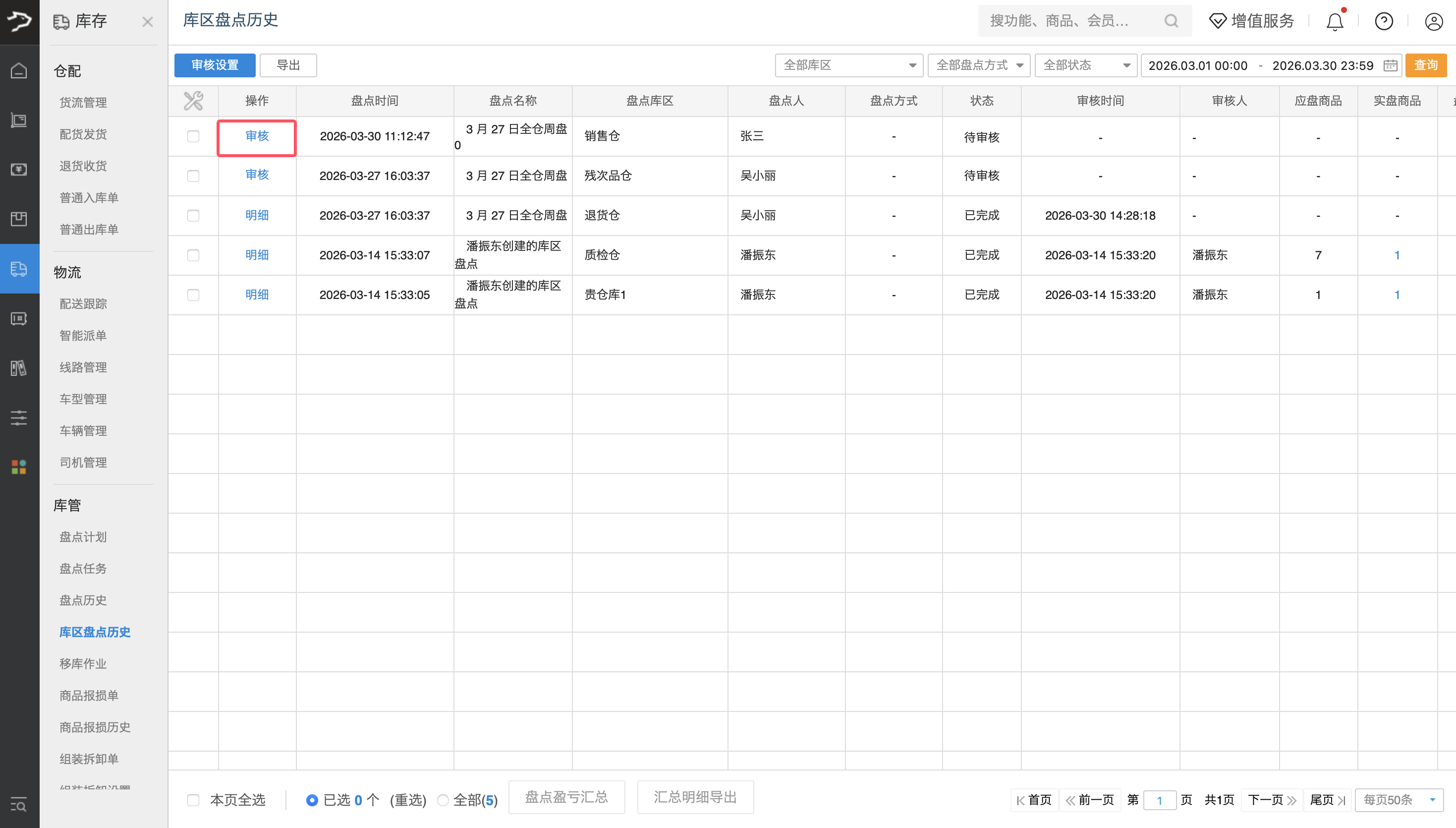The image size is (1456, 828).
Task: Click the blue 审核设置 button
Action: (215, 65)
